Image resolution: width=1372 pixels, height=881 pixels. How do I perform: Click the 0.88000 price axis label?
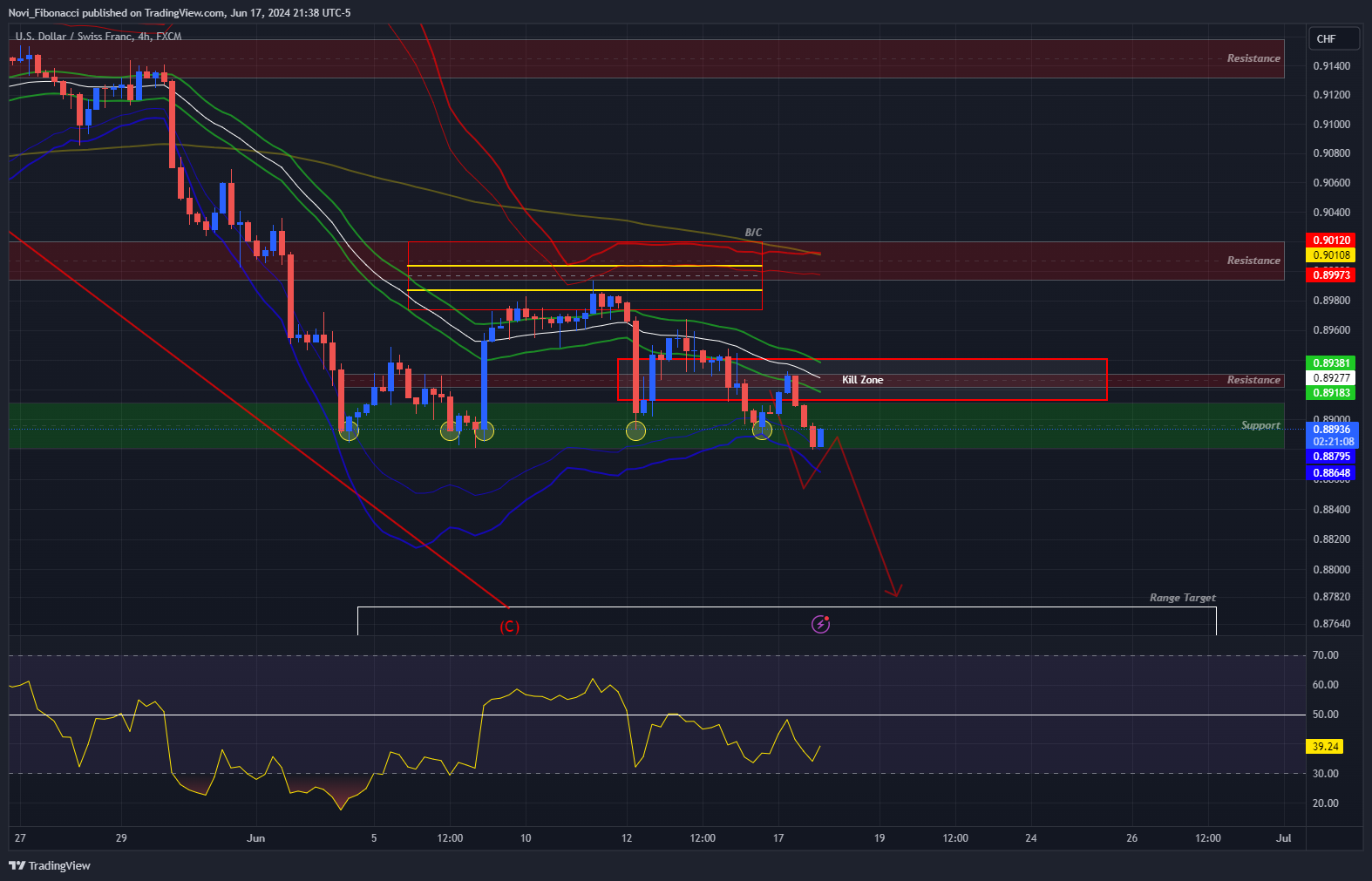click(x=1331, y=570)
